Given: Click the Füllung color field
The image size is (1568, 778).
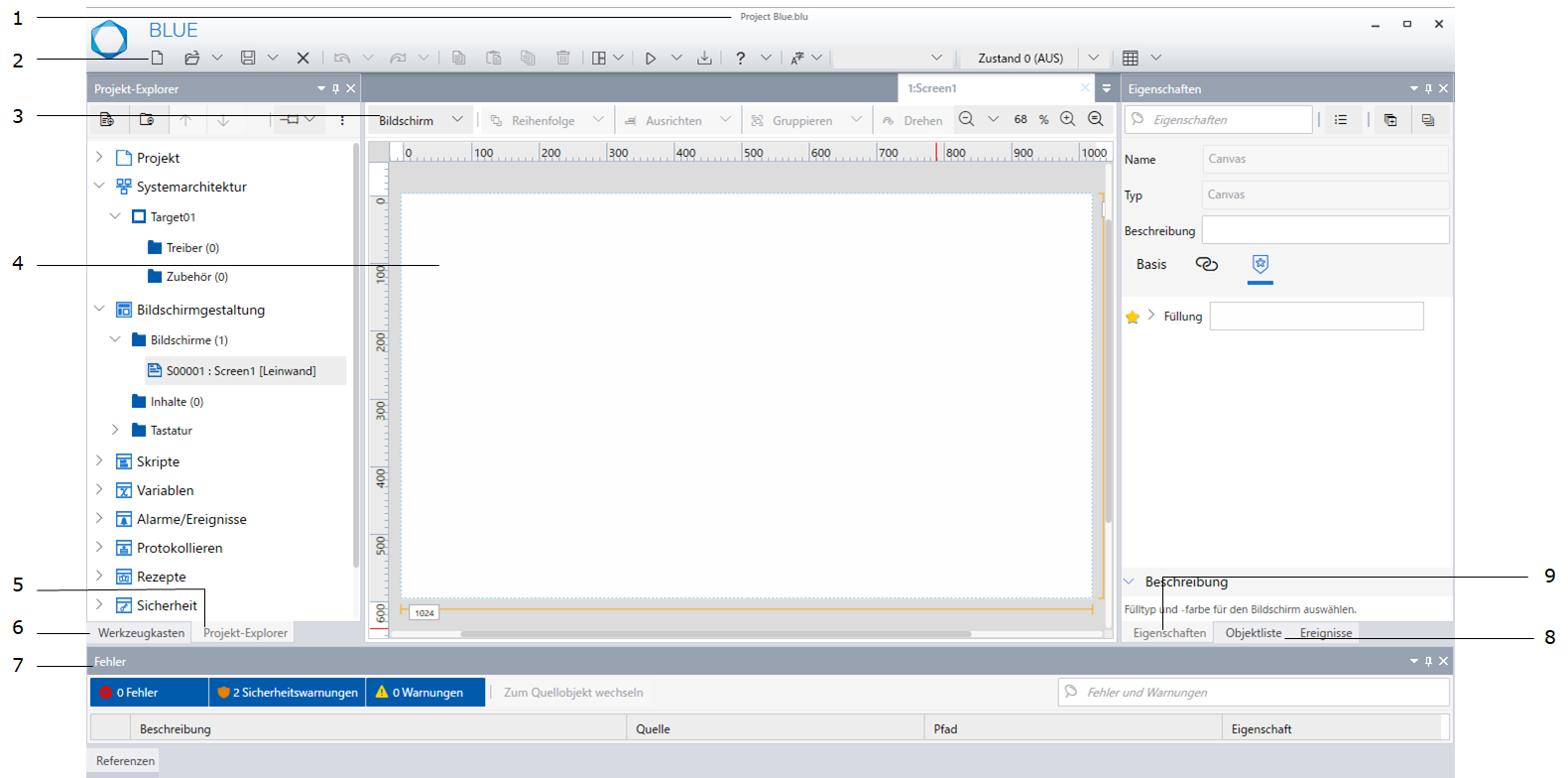Looking at the screenshot, I should point(1316,317).
